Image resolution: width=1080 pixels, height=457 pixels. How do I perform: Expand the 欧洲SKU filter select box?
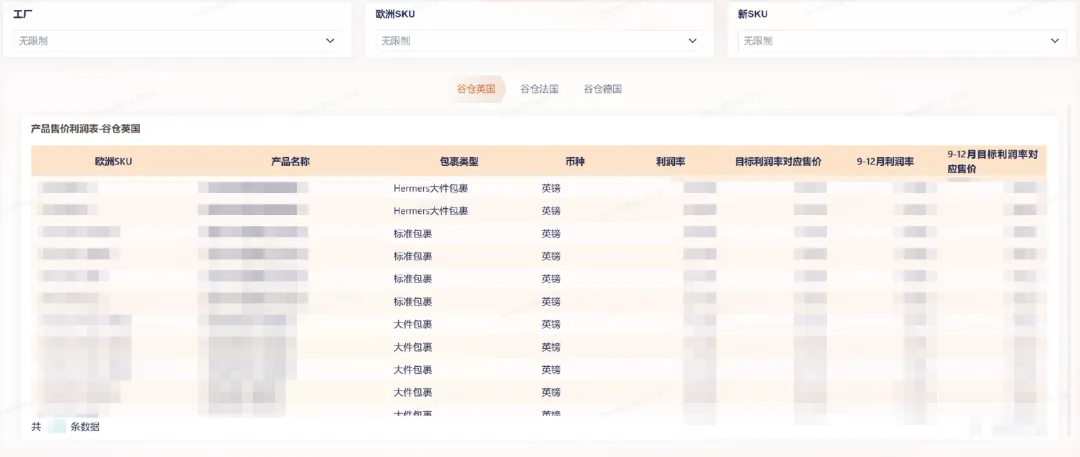[x=530, y=41]
